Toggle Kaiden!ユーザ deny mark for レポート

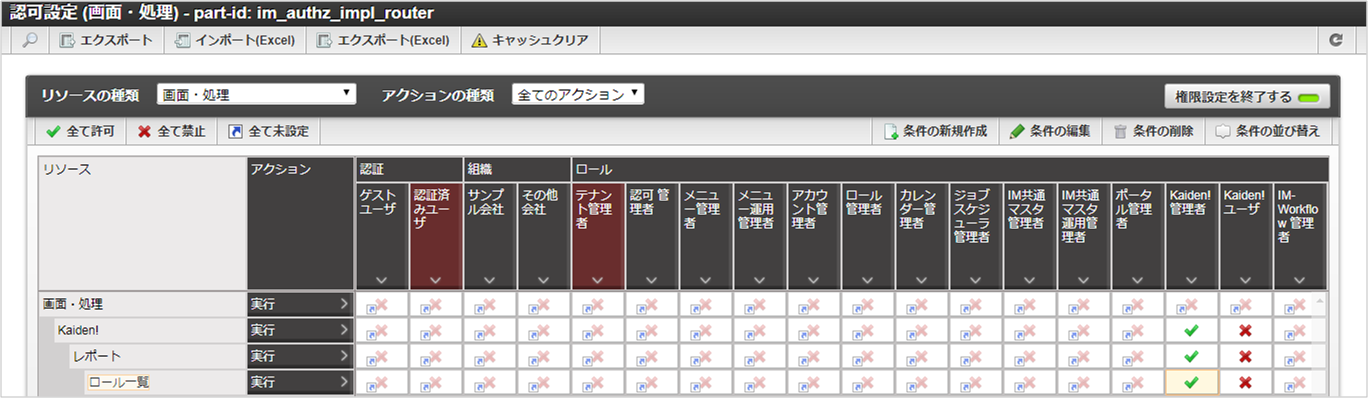[x=1245, y=356]
